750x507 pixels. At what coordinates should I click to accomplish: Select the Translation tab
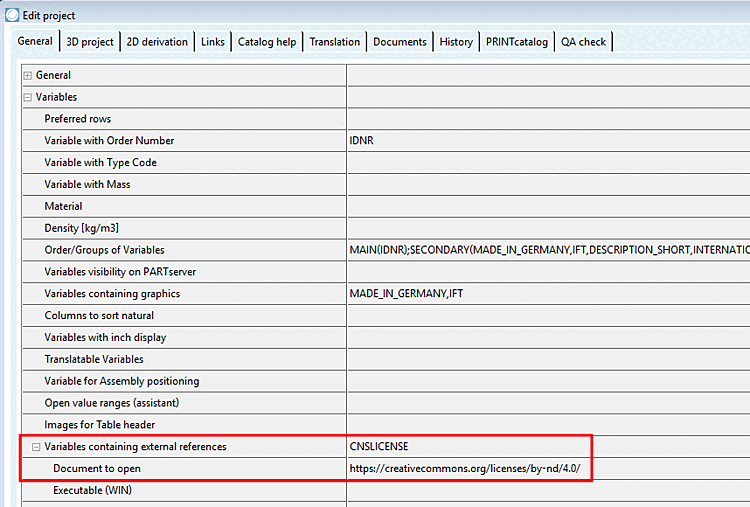334,42
